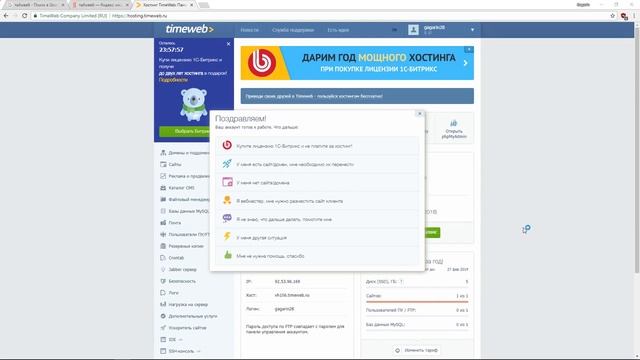This screenshot has height=360, width=640.
Task: Open the Есть идея header menu
Action: click(x=338, y=30)
